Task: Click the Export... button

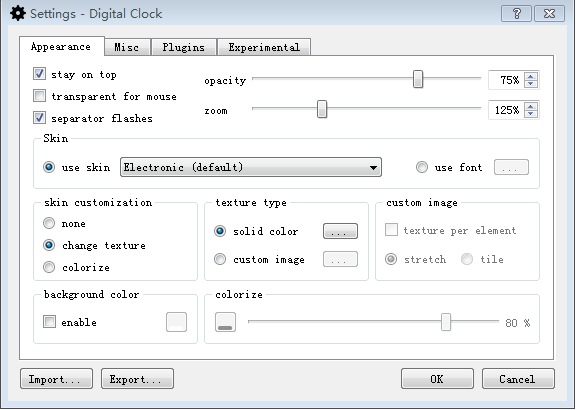Action: 137,379
